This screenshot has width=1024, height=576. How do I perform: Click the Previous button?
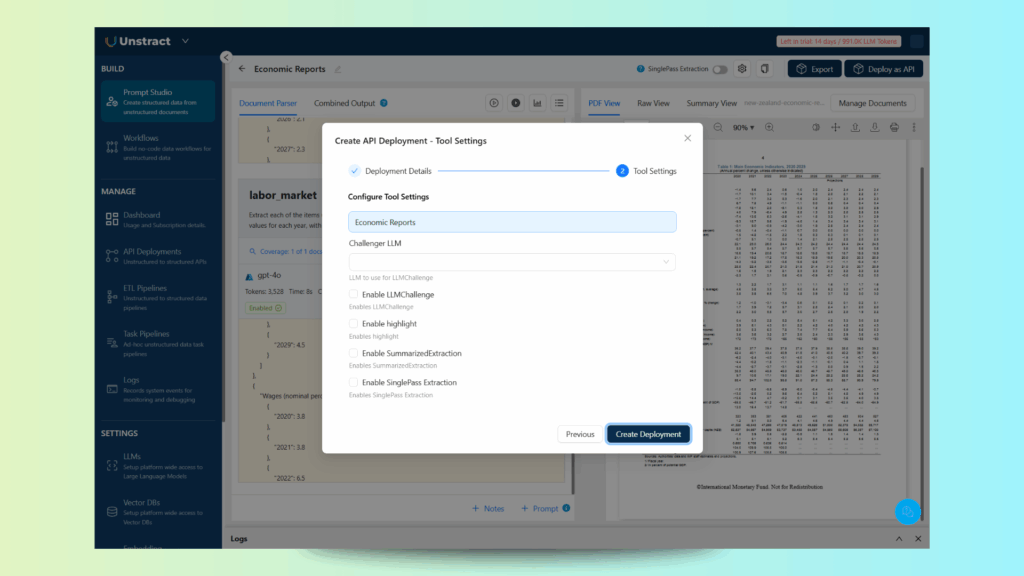pyautogui.click(x=580, y=434)
